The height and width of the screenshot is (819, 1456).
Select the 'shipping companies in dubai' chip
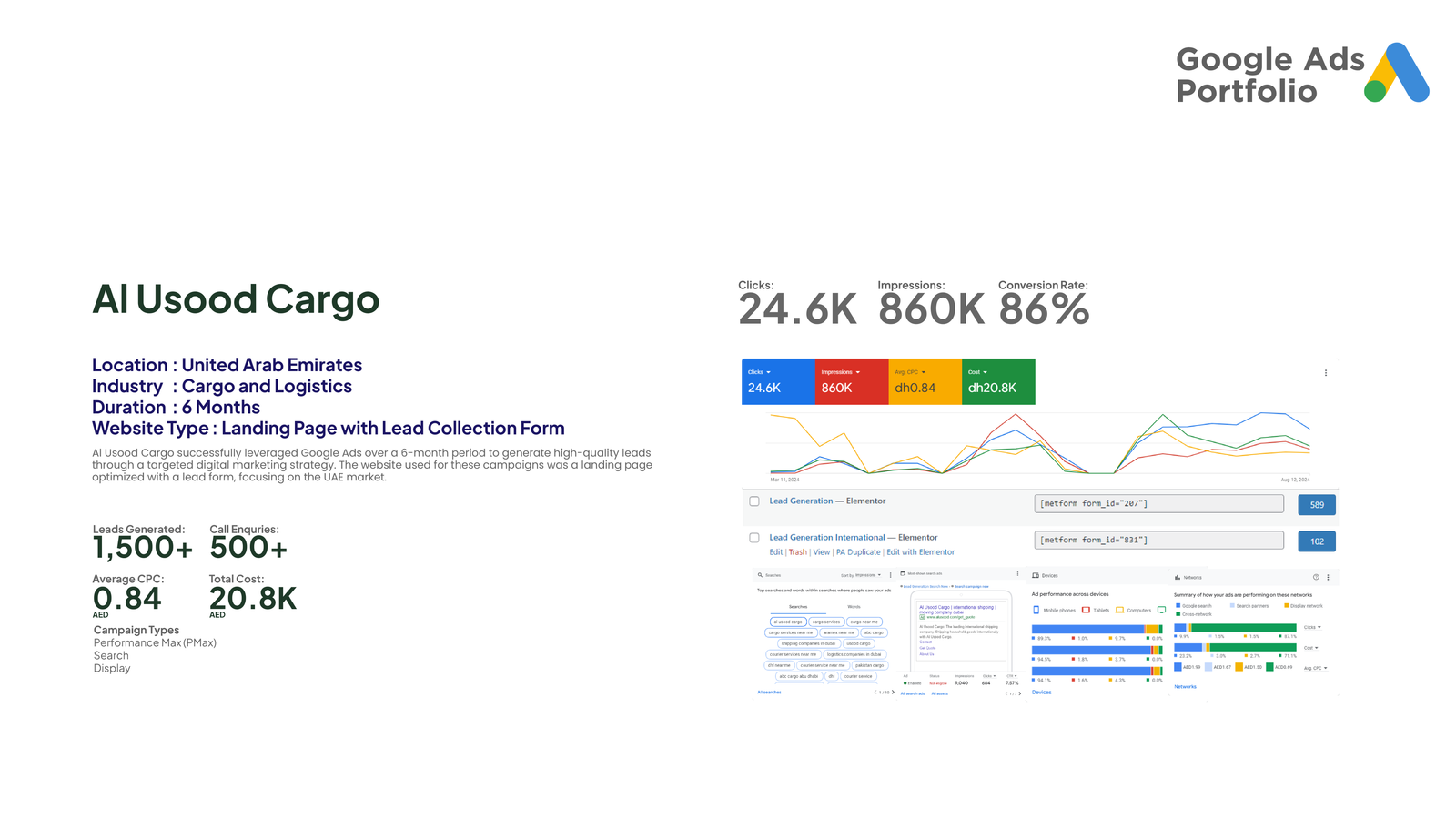coord(809,643)
